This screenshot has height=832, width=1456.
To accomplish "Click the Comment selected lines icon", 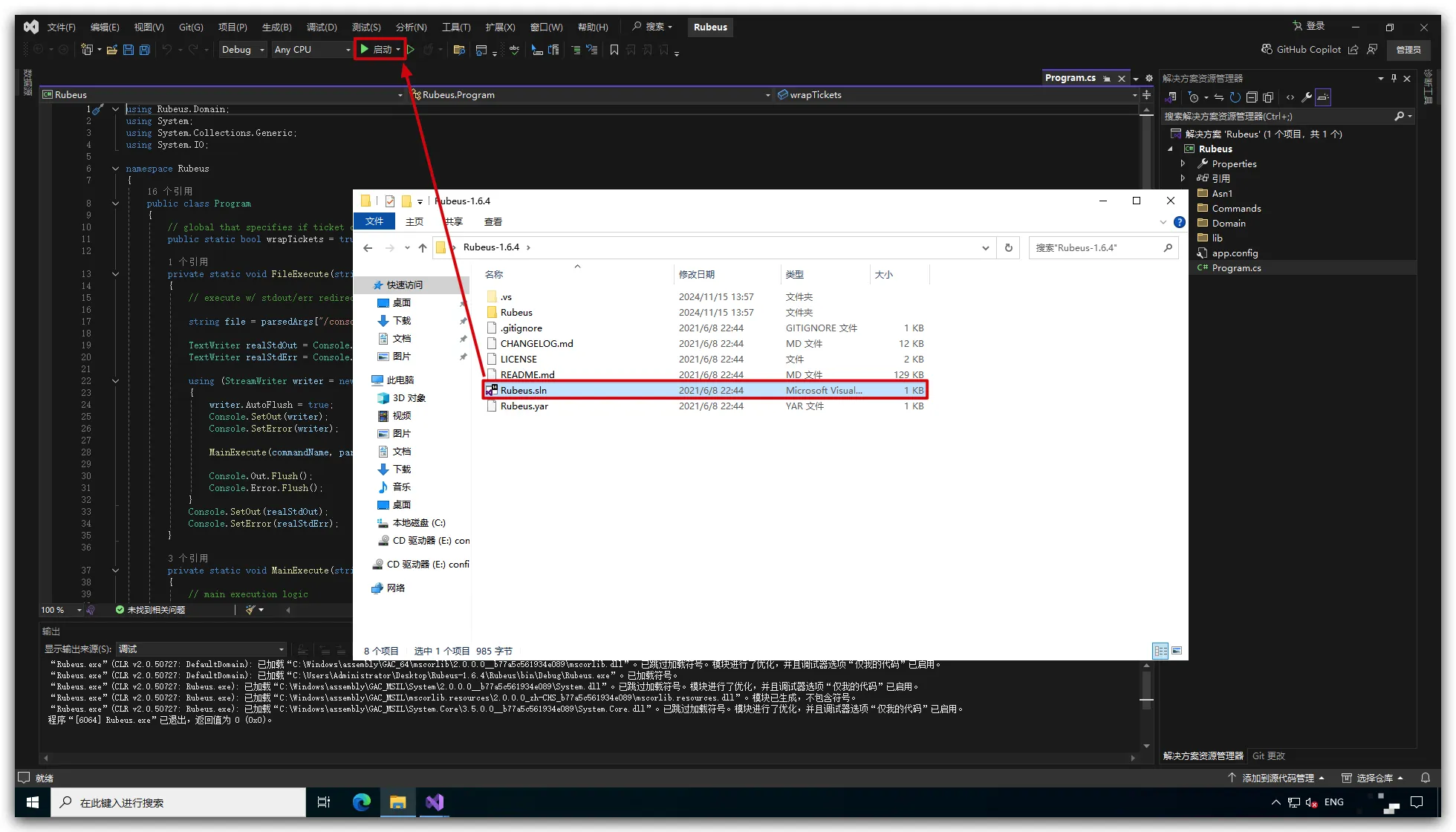I will point(576,50).
